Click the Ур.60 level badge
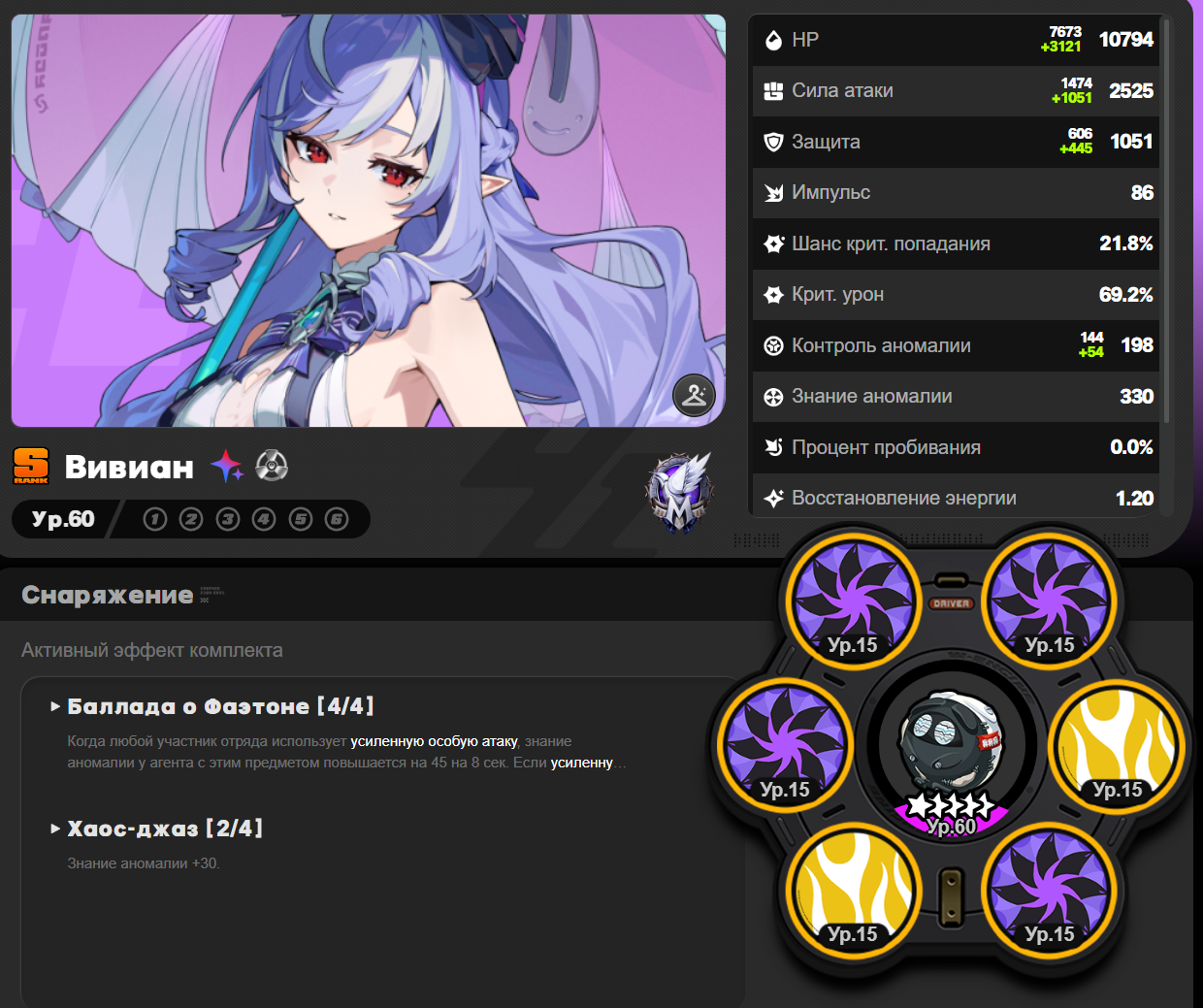Viewport: 1203px width, 1008px height. (x=63, y=519)
